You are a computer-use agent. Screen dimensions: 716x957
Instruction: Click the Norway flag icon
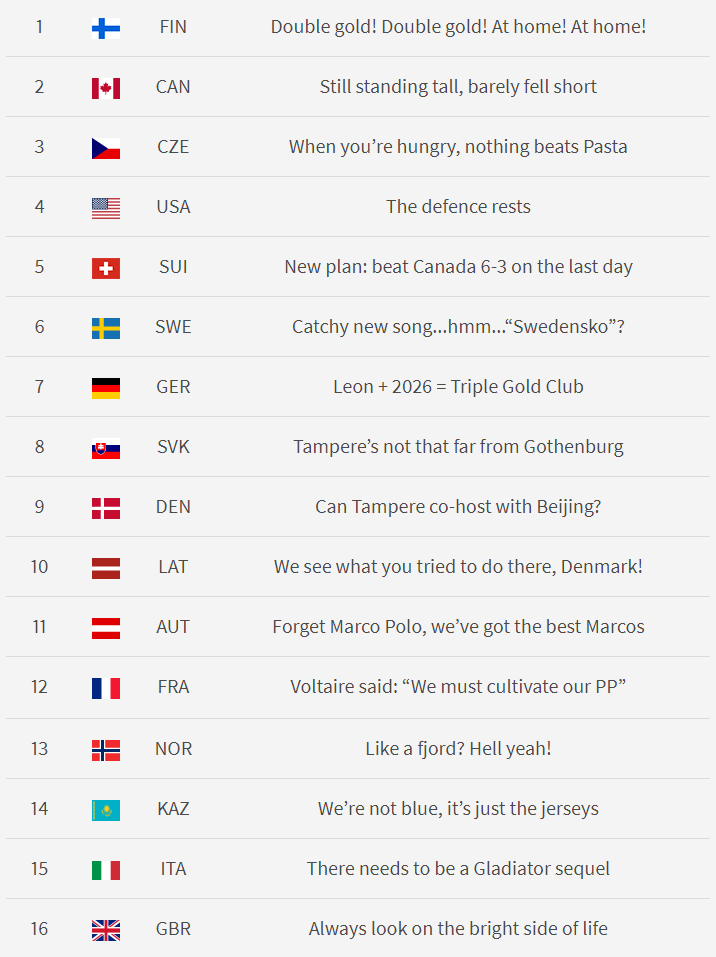coord(106,750)
